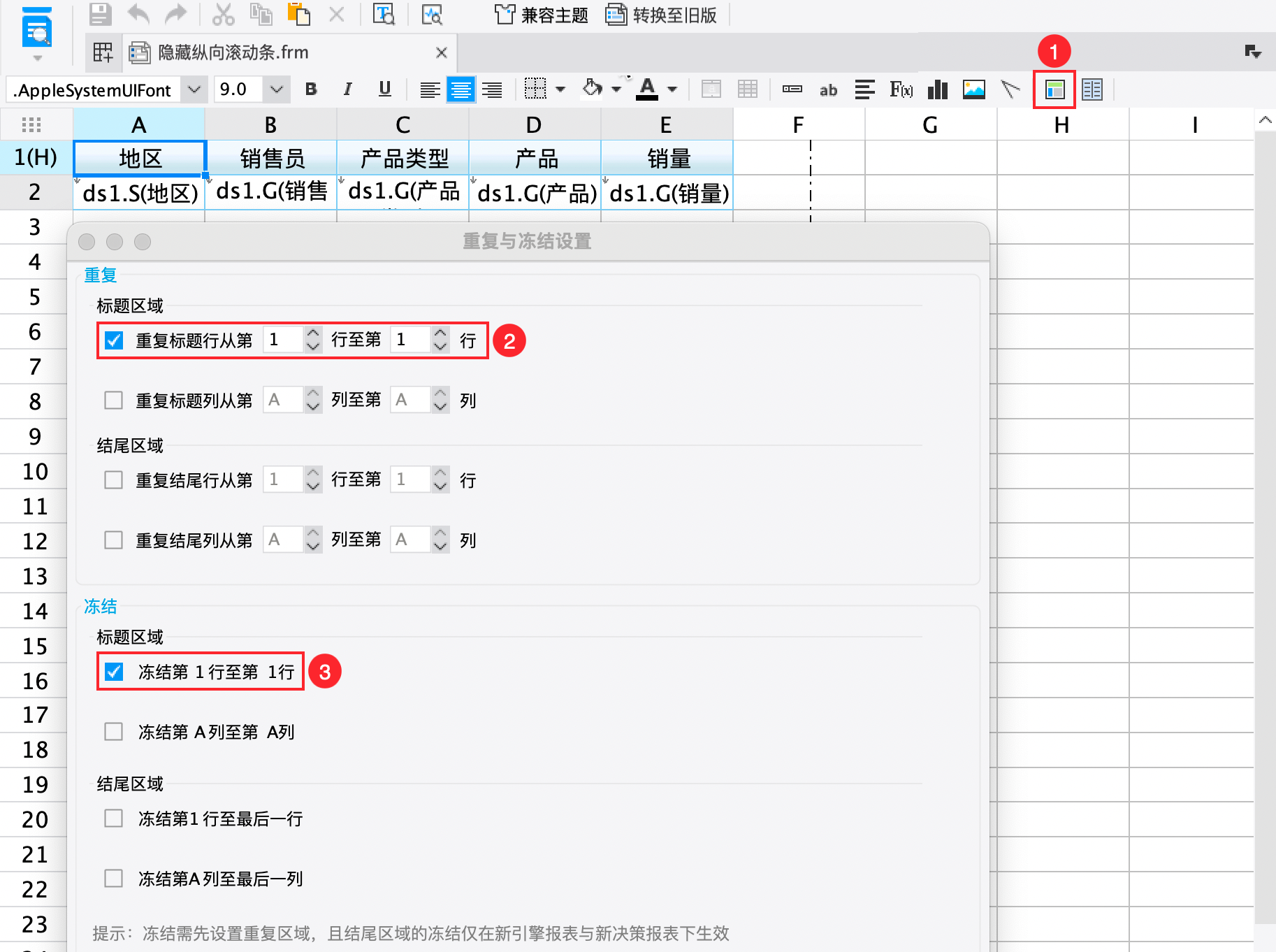Align cell text to the right
Viewport: 1276px width, 952px height.
(x=492, y=89)
